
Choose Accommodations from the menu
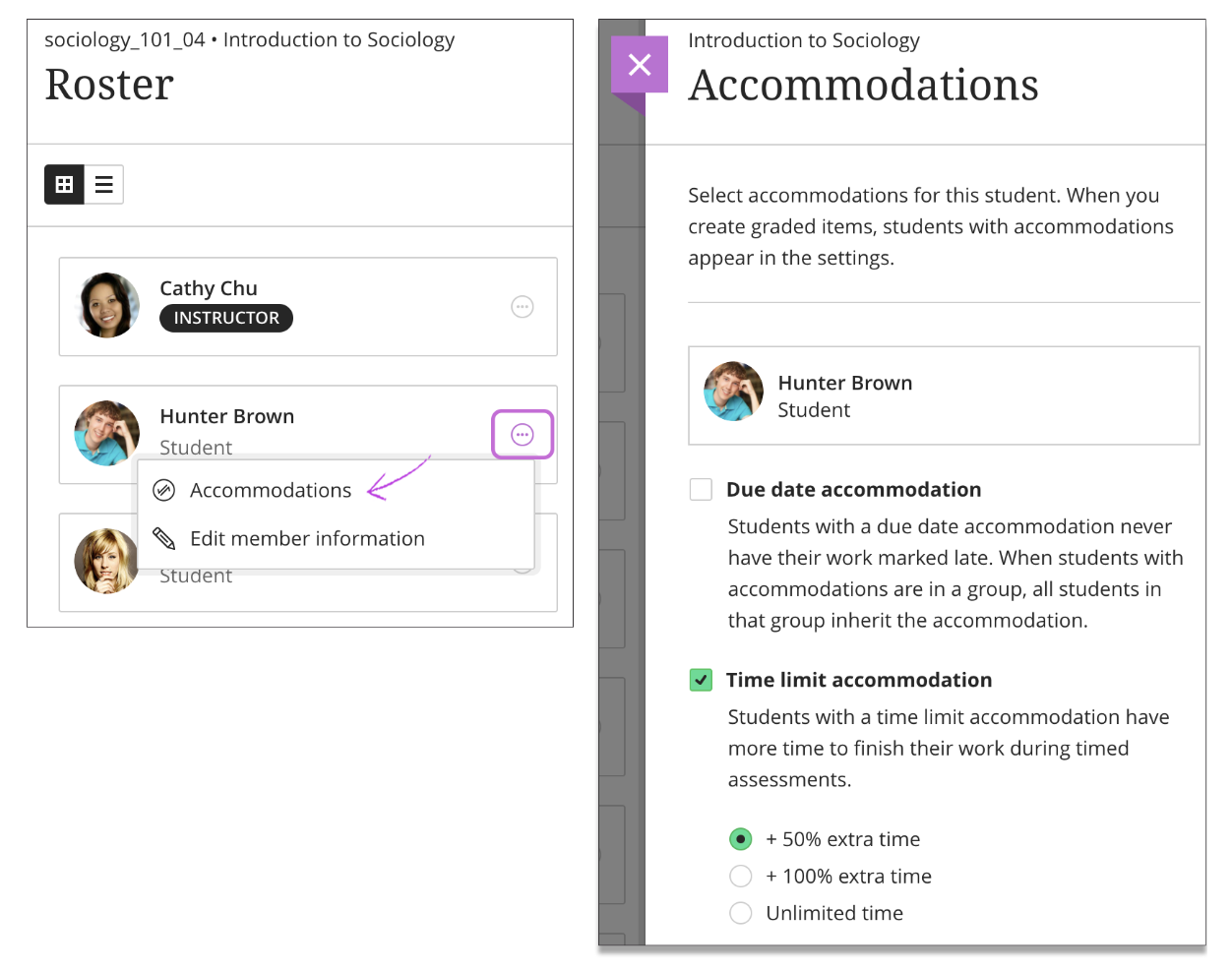click(271, 490)
